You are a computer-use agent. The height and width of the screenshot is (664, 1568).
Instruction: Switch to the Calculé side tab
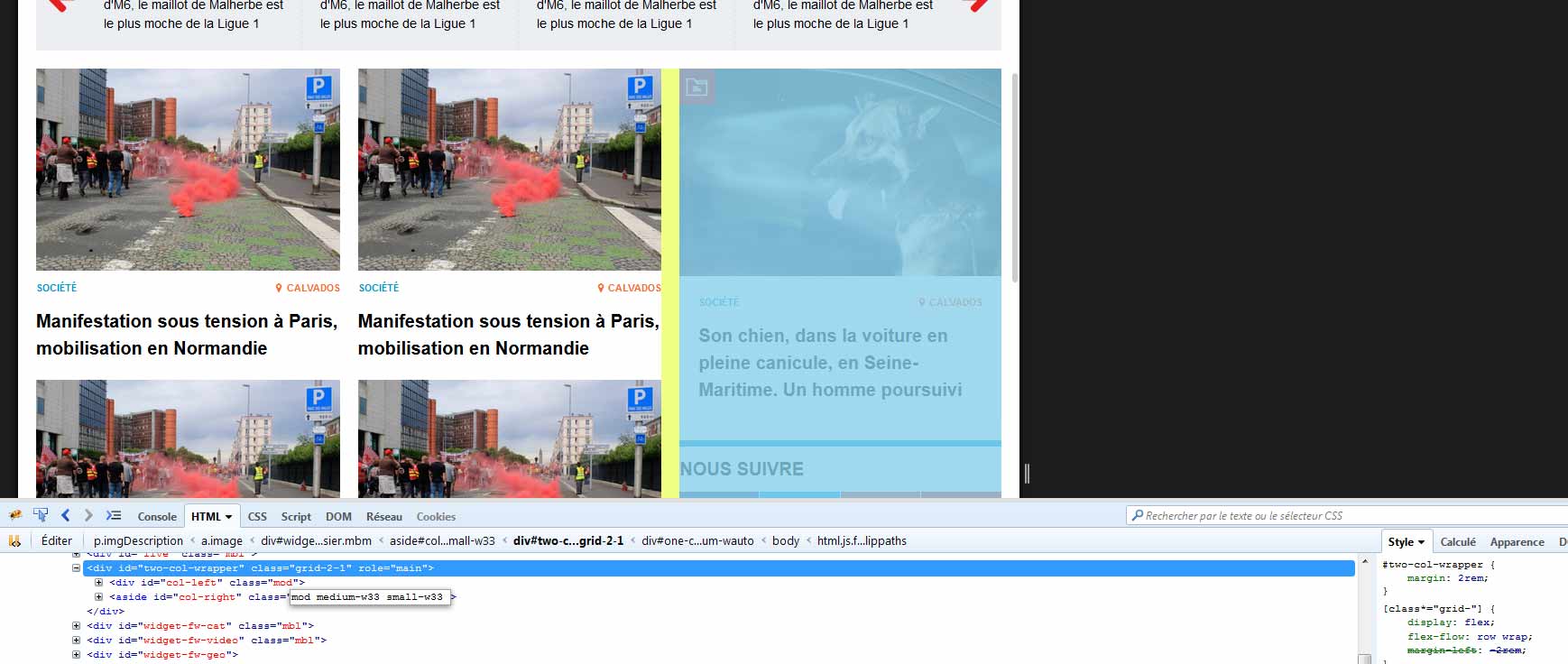(x=1458, y=542)
